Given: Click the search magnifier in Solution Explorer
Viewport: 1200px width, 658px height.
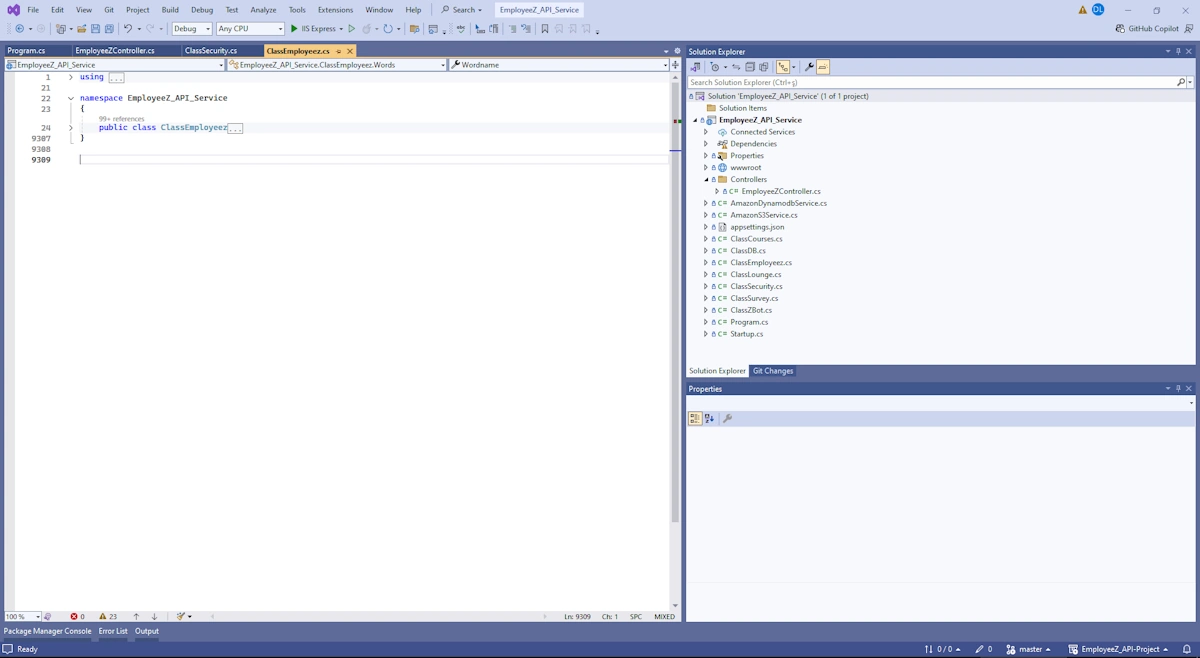Looking at the screenshot, I should (1181, 82).
